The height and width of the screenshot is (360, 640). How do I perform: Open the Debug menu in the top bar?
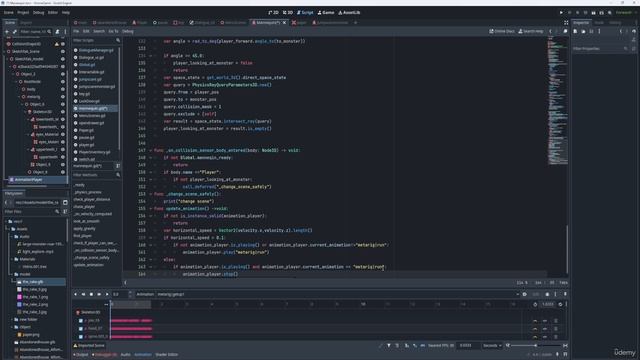tap(38, 13)
